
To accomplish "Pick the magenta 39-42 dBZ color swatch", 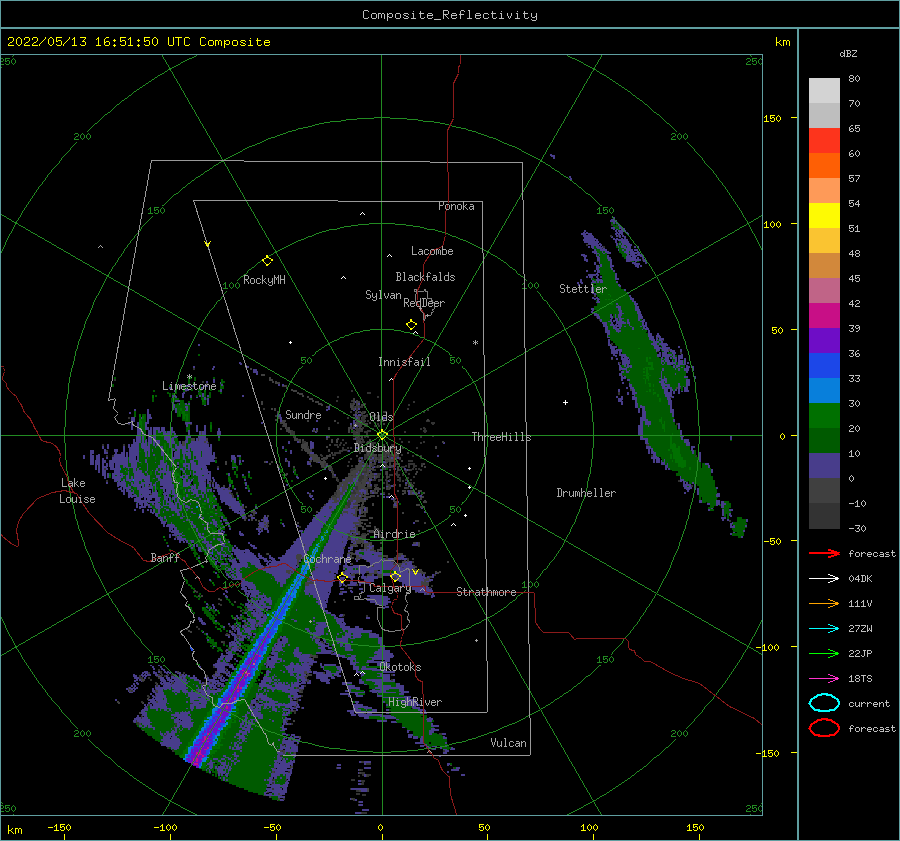I will pos(824,316).
